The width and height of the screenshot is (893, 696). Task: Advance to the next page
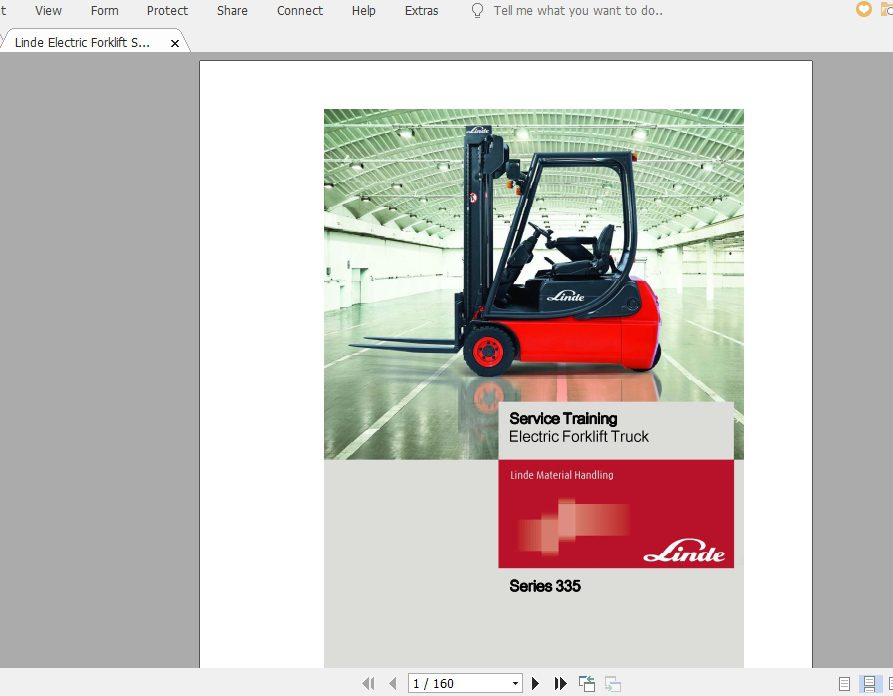coord(536,684)
